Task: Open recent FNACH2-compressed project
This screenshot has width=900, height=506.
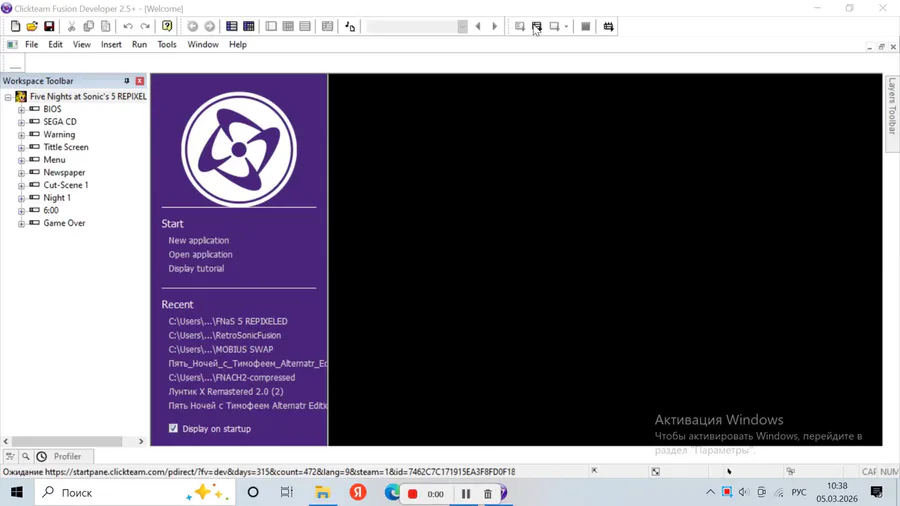Action: (232, 377)
